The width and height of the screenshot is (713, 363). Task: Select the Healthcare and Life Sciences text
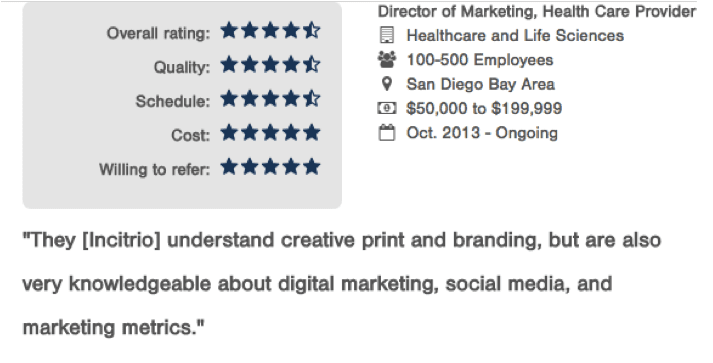515,35
